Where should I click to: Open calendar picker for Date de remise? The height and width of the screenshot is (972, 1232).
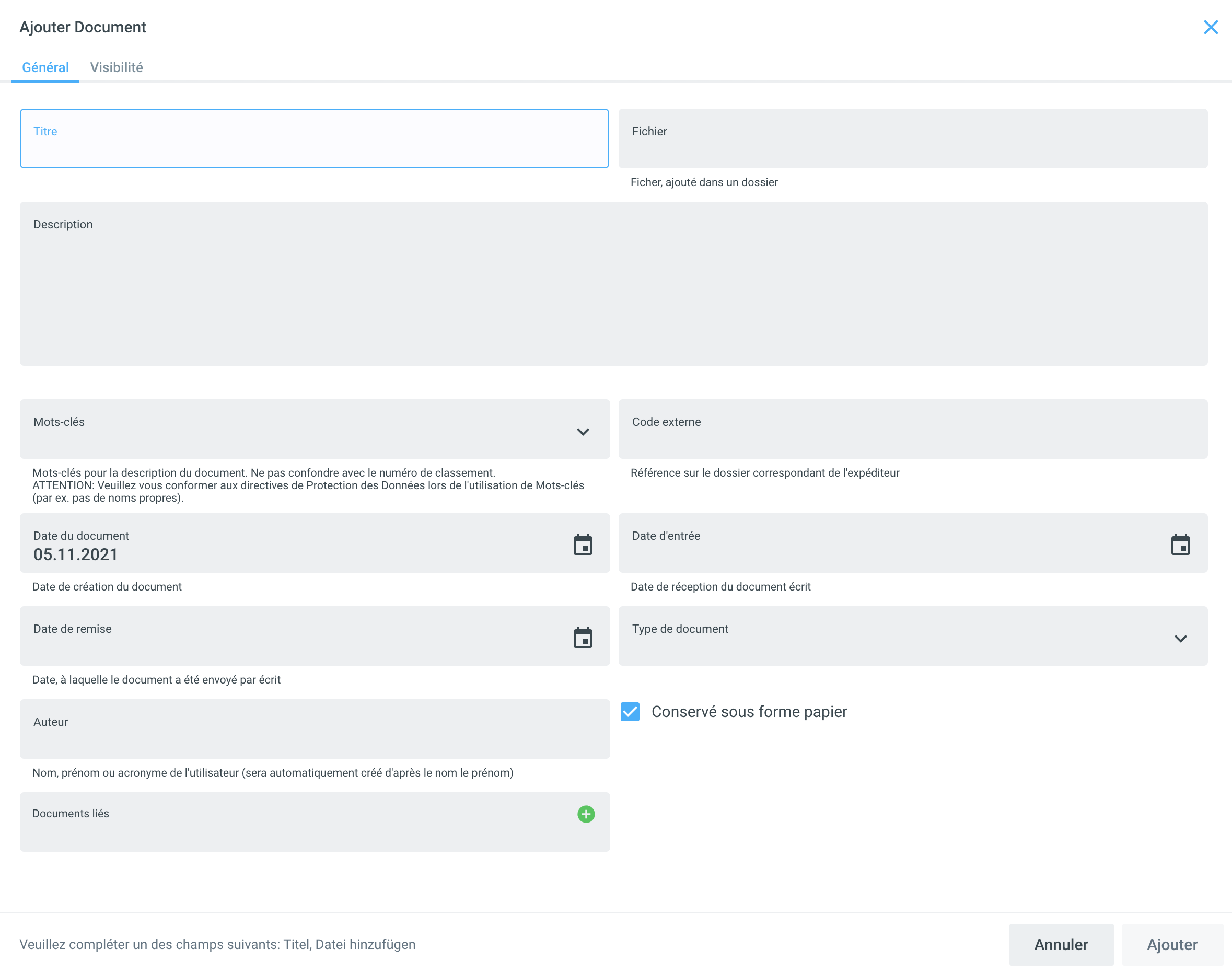[583, 638]
